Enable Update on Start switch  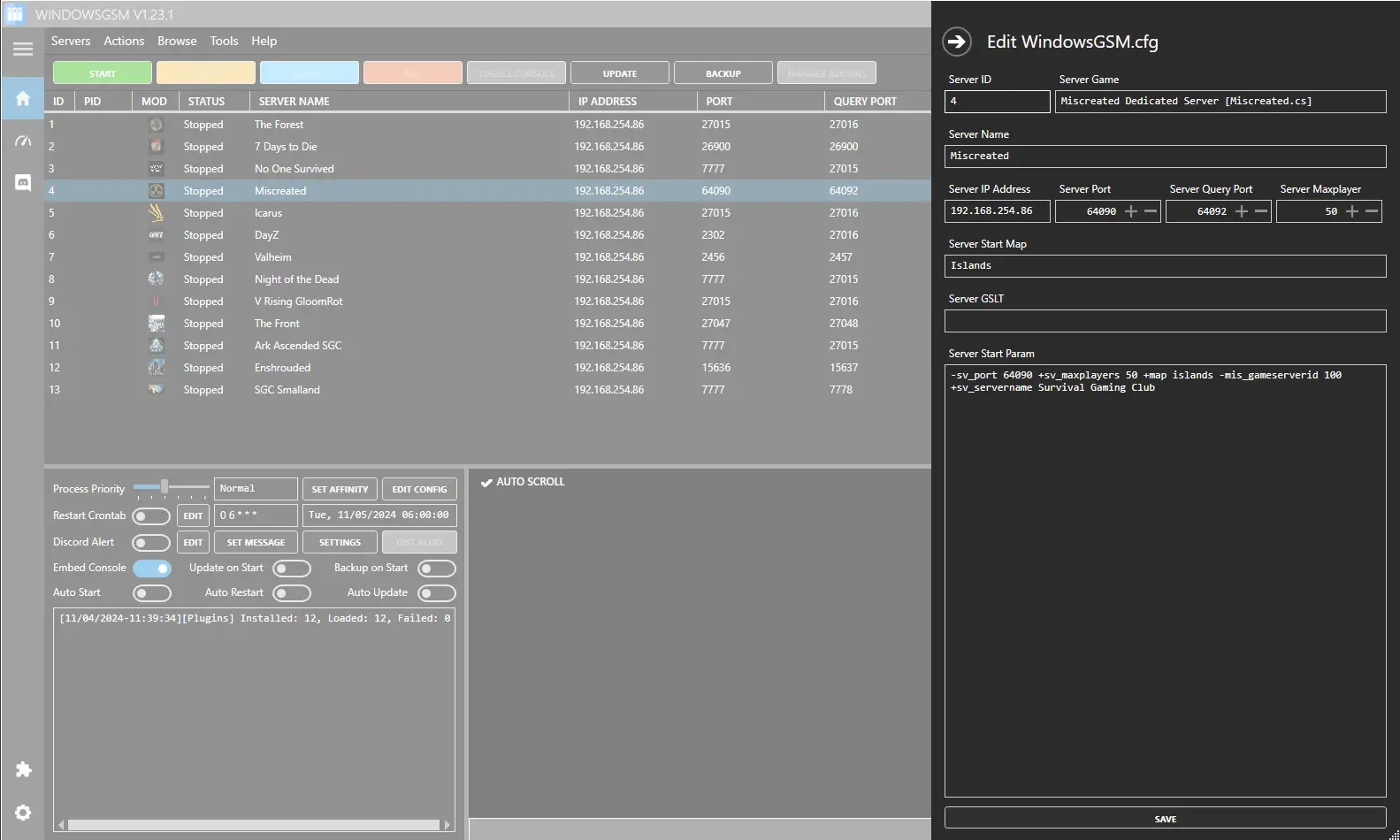[x=292, y=568]
